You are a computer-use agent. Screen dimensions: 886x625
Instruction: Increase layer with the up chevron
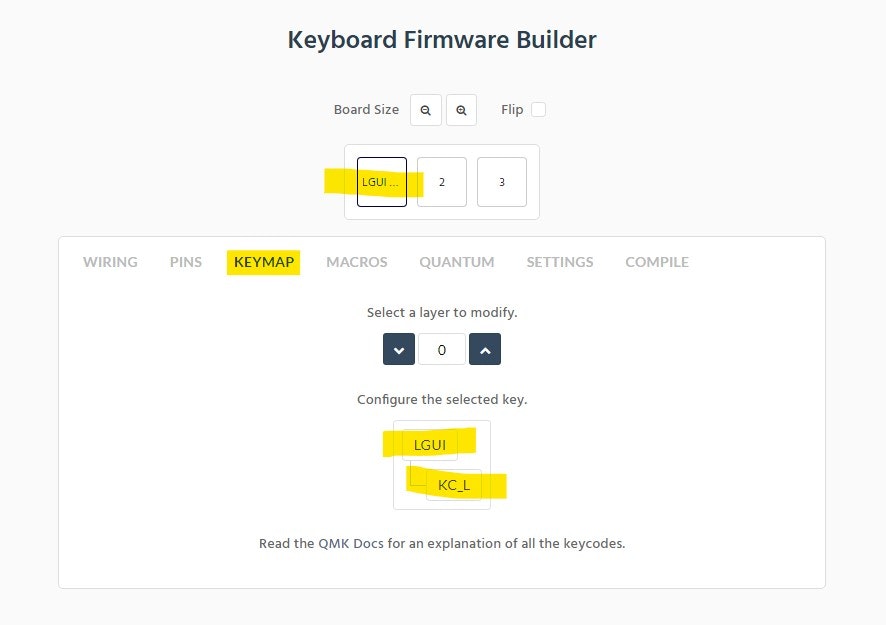tap(485, 349)
